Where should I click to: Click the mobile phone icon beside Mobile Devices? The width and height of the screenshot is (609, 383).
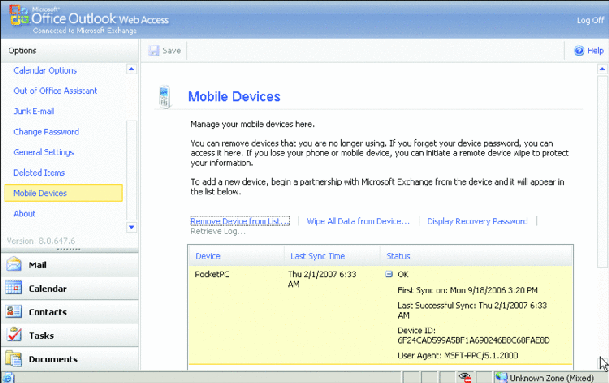coord(164,97)
